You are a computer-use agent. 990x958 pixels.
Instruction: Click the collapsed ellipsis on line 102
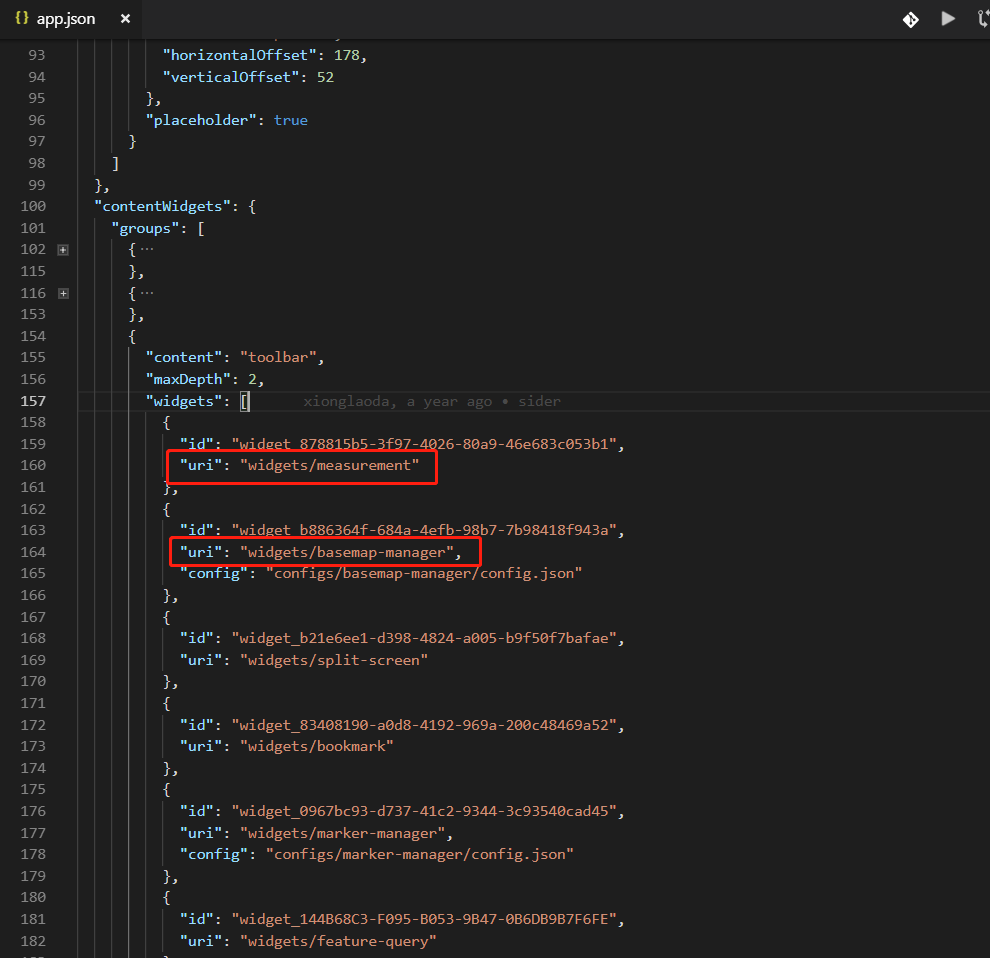pyautogui.click(x=146, y=250)
